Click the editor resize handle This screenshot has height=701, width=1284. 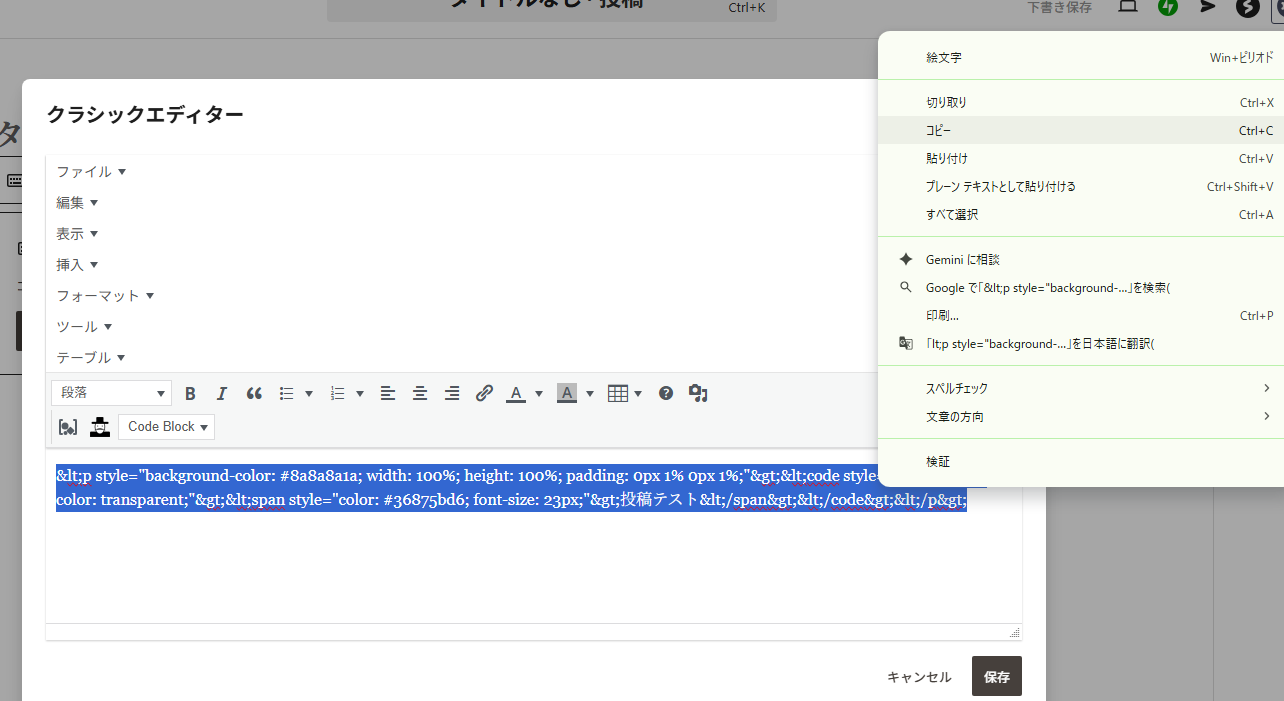pos(1014,632)
